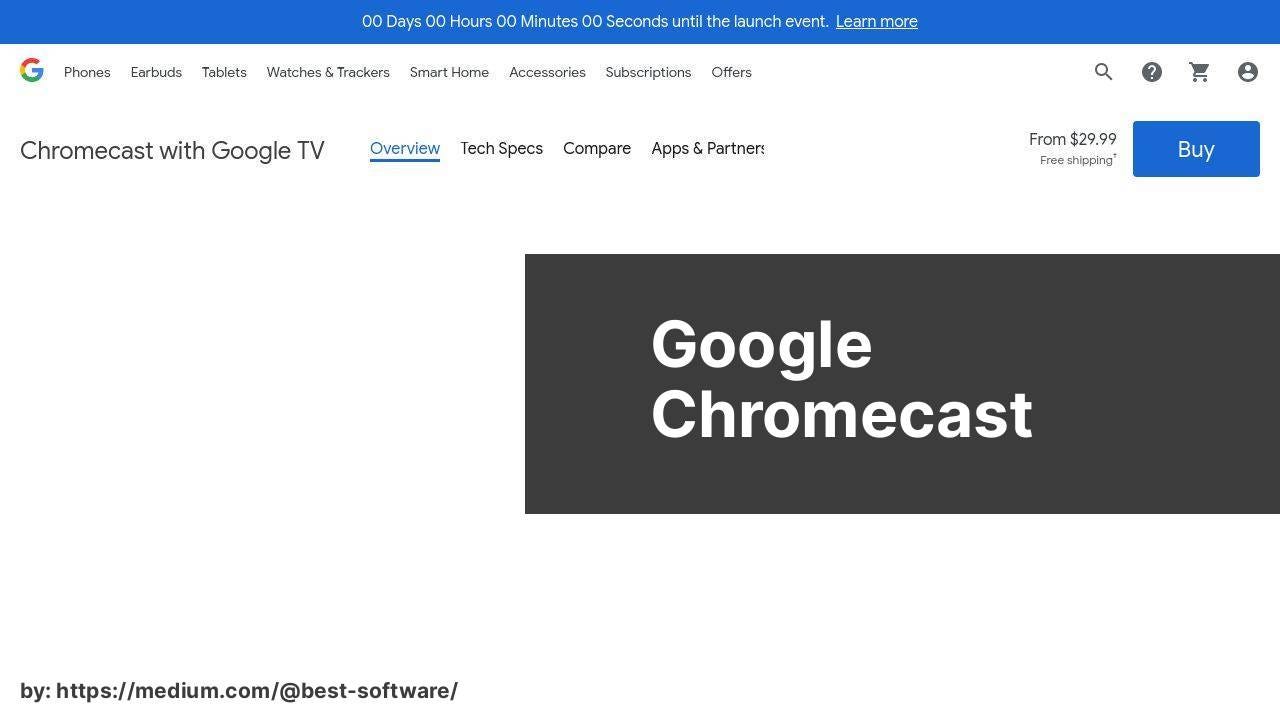Follow the Learn more link in banner

[x=877, y=22]
